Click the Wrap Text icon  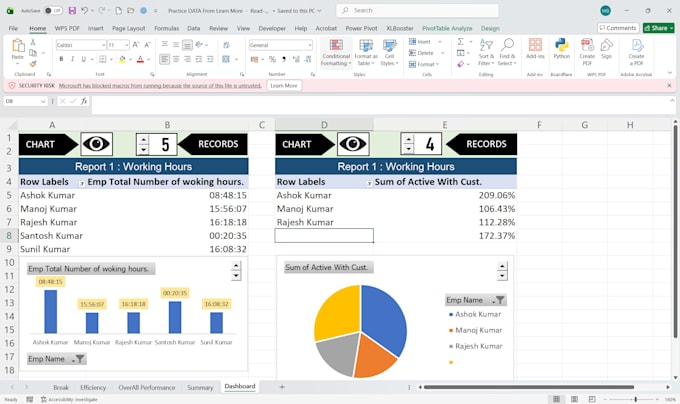pos(226,45)
